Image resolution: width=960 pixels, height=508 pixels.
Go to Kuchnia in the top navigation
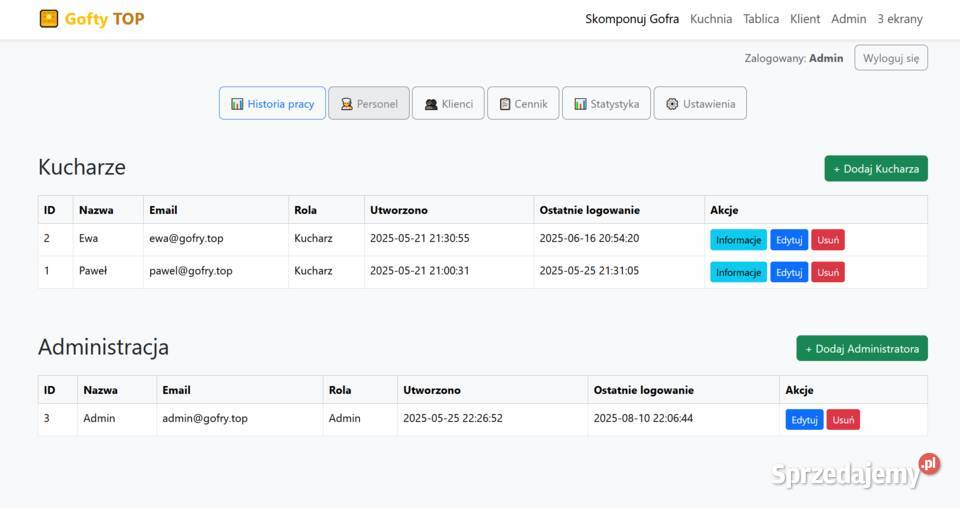[711, 19]
